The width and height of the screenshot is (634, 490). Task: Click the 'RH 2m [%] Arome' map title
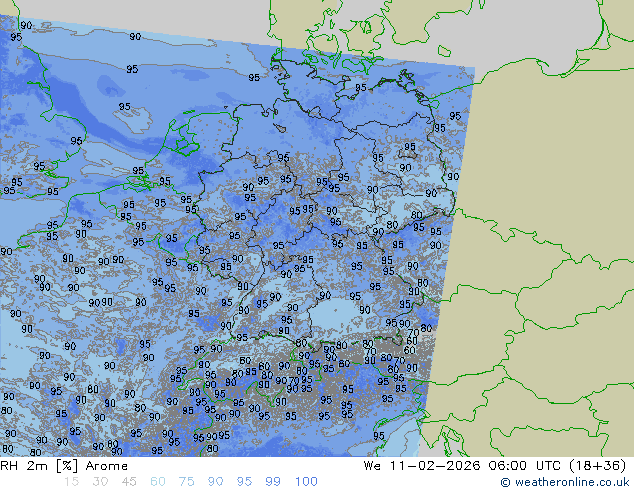tap(64, 466)
